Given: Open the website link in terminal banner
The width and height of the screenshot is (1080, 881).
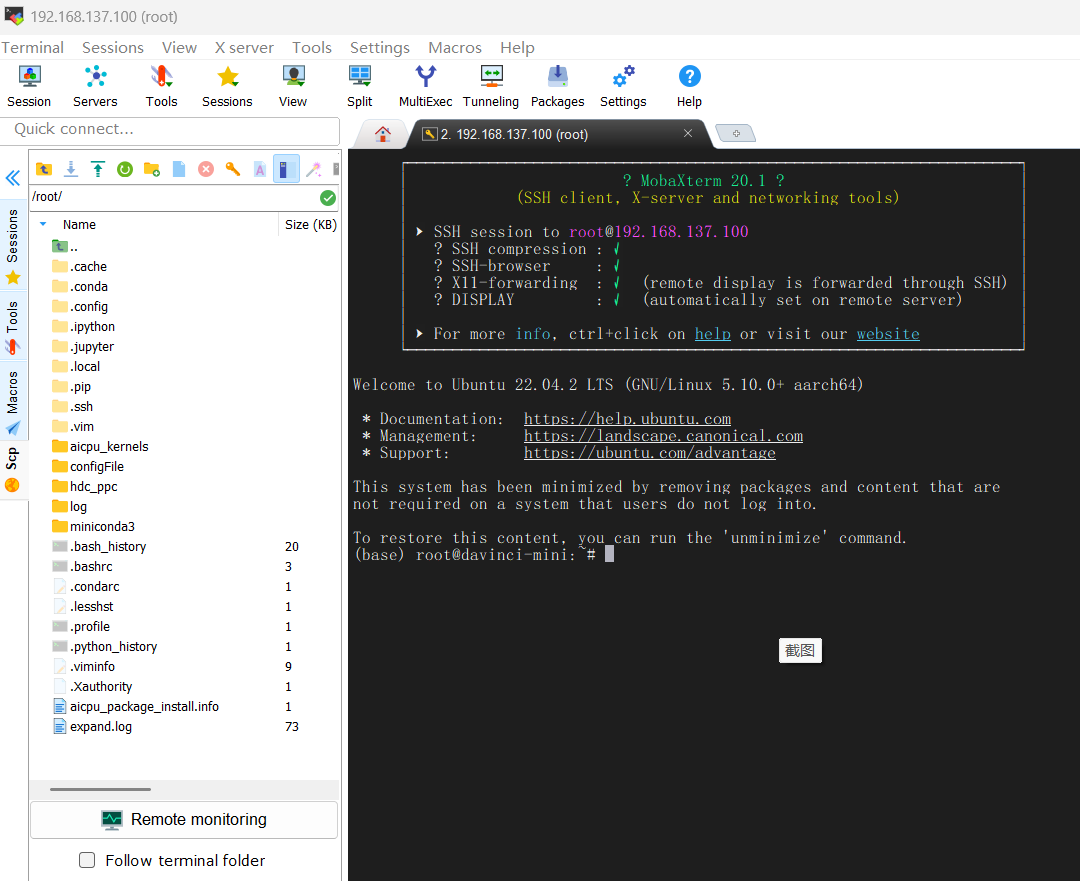Looking at the screenshot, I should click(x=888, y=334).
